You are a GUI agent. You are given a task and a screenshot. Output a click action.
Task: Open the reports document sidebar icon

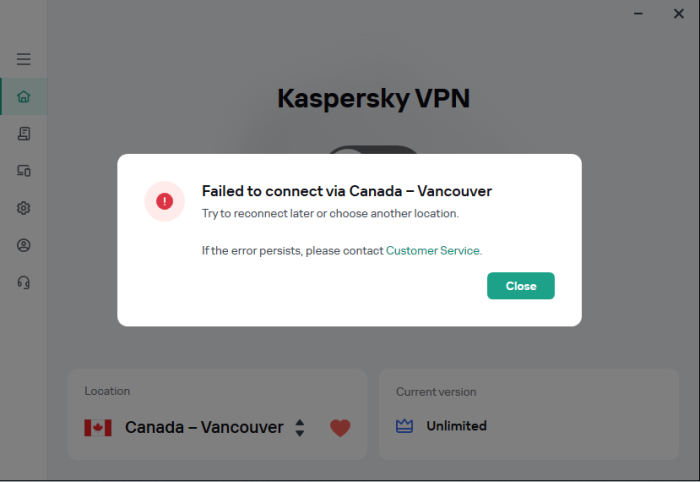24,133
